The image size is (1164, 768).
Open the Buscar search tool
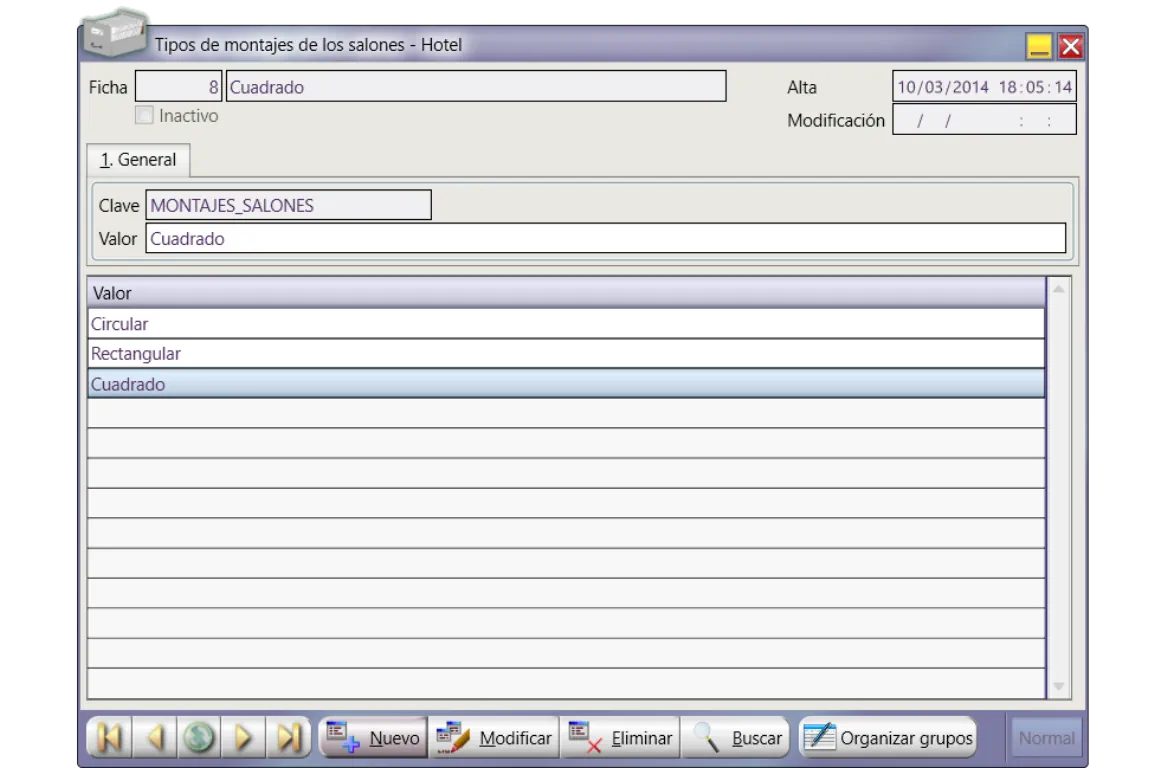click(737, 738)
